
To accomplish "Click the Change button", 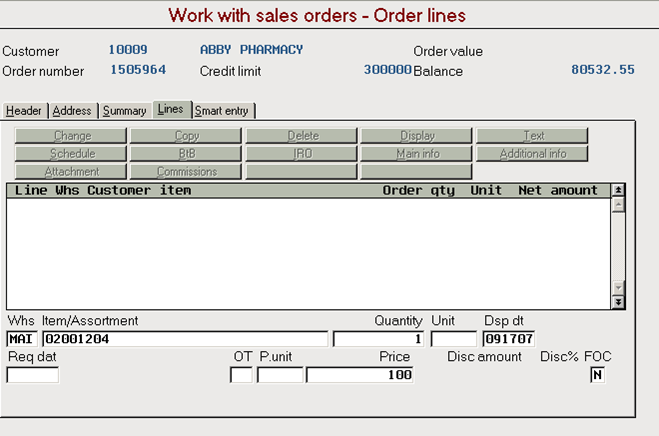I will coord(71,136).
